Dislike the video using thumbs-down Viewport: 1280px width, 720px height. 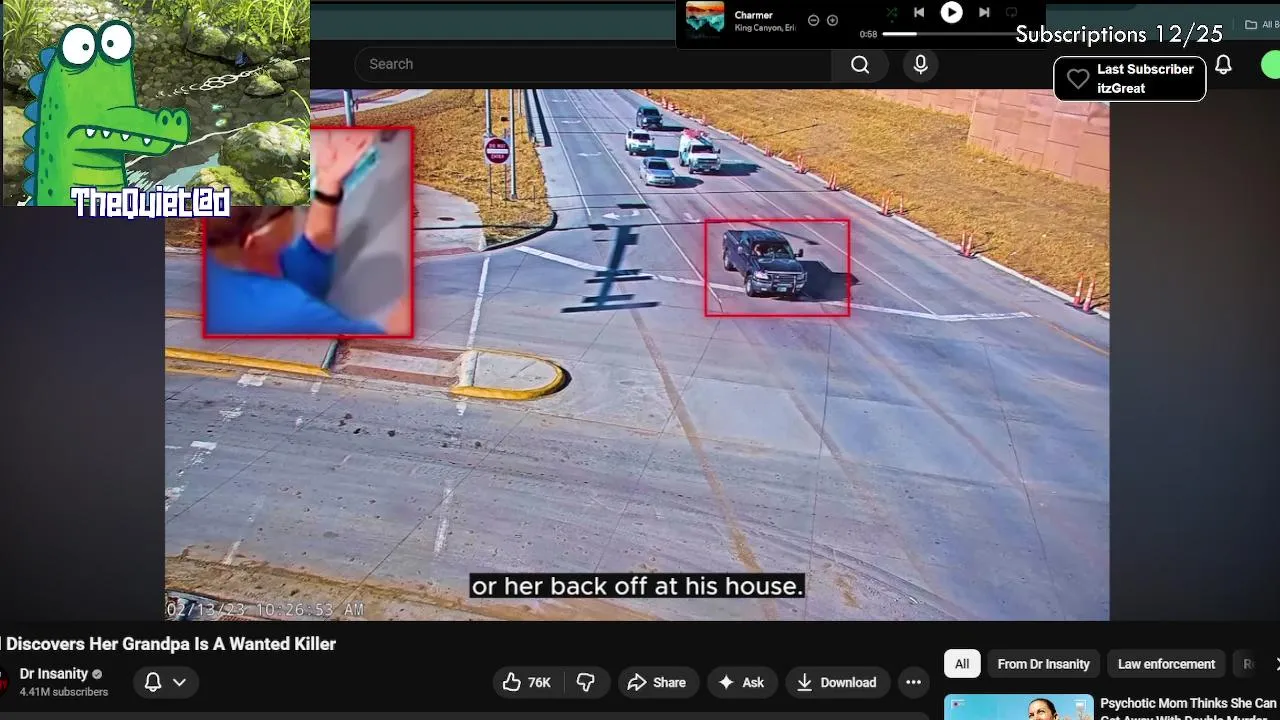pyautogui.click(x=586, y=682)
